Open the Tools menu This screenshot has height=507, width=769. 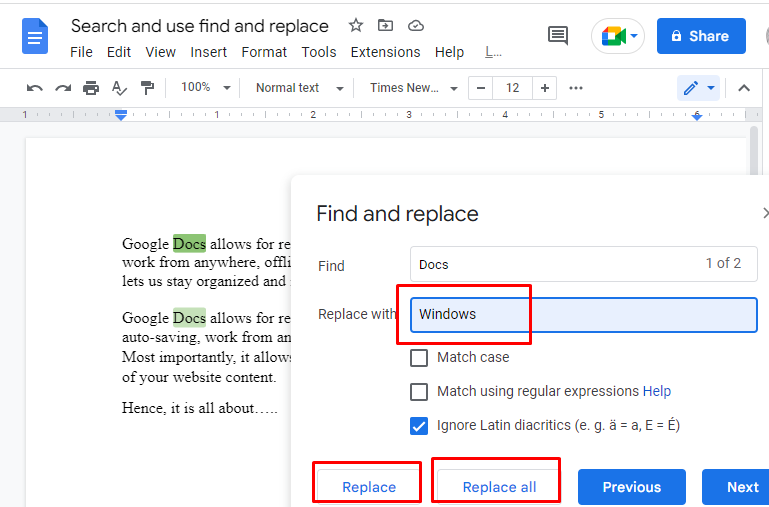(x=319, y=52)
